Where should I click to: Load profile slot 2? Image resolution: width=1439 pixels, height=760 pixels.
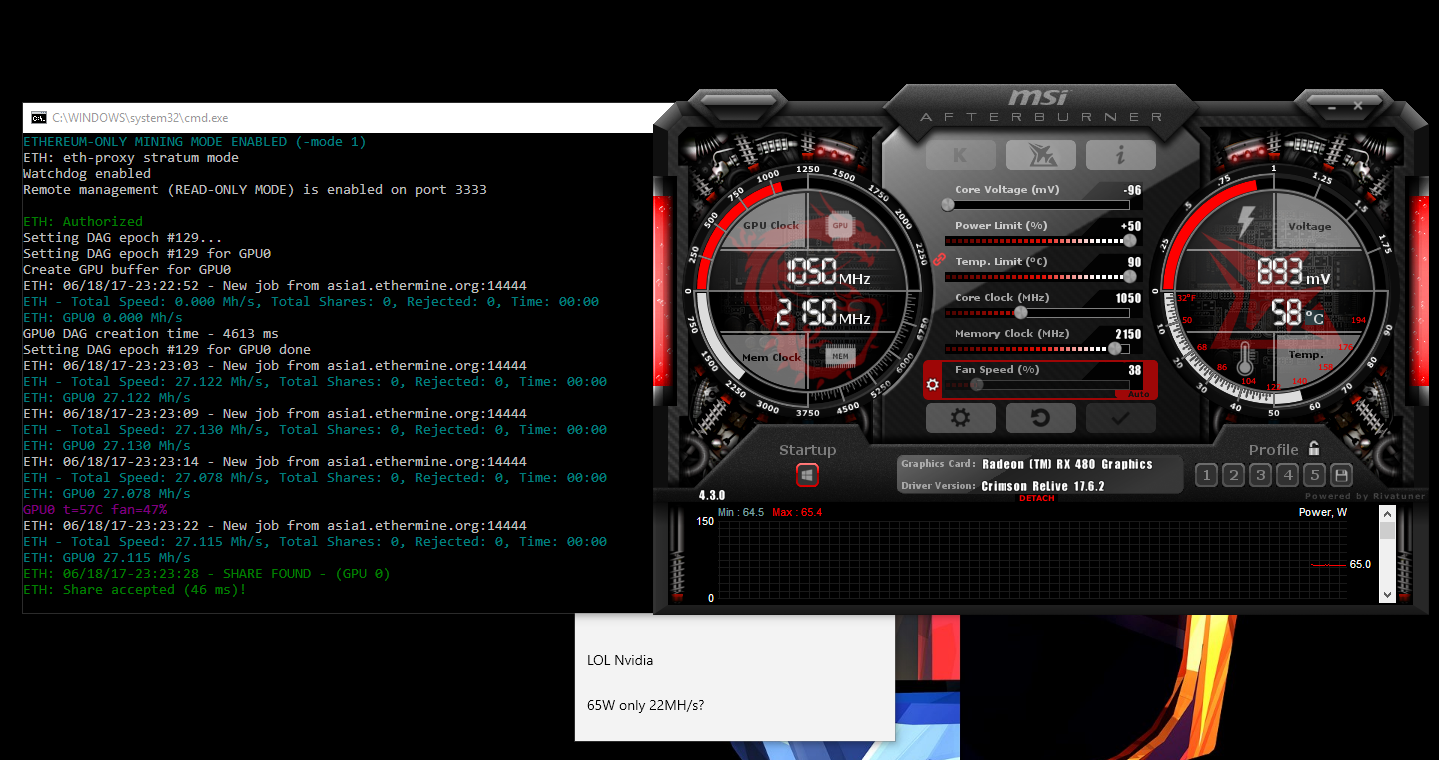pos(1233,475)
